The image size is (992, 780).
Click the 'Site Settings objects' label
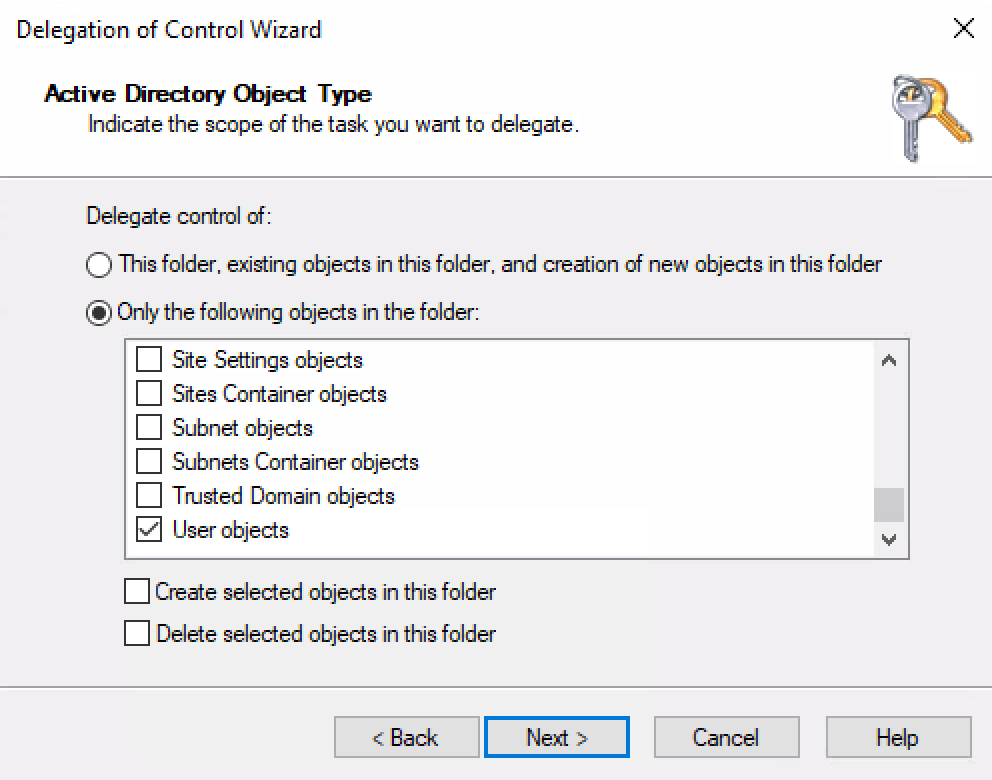coord(268,360)
